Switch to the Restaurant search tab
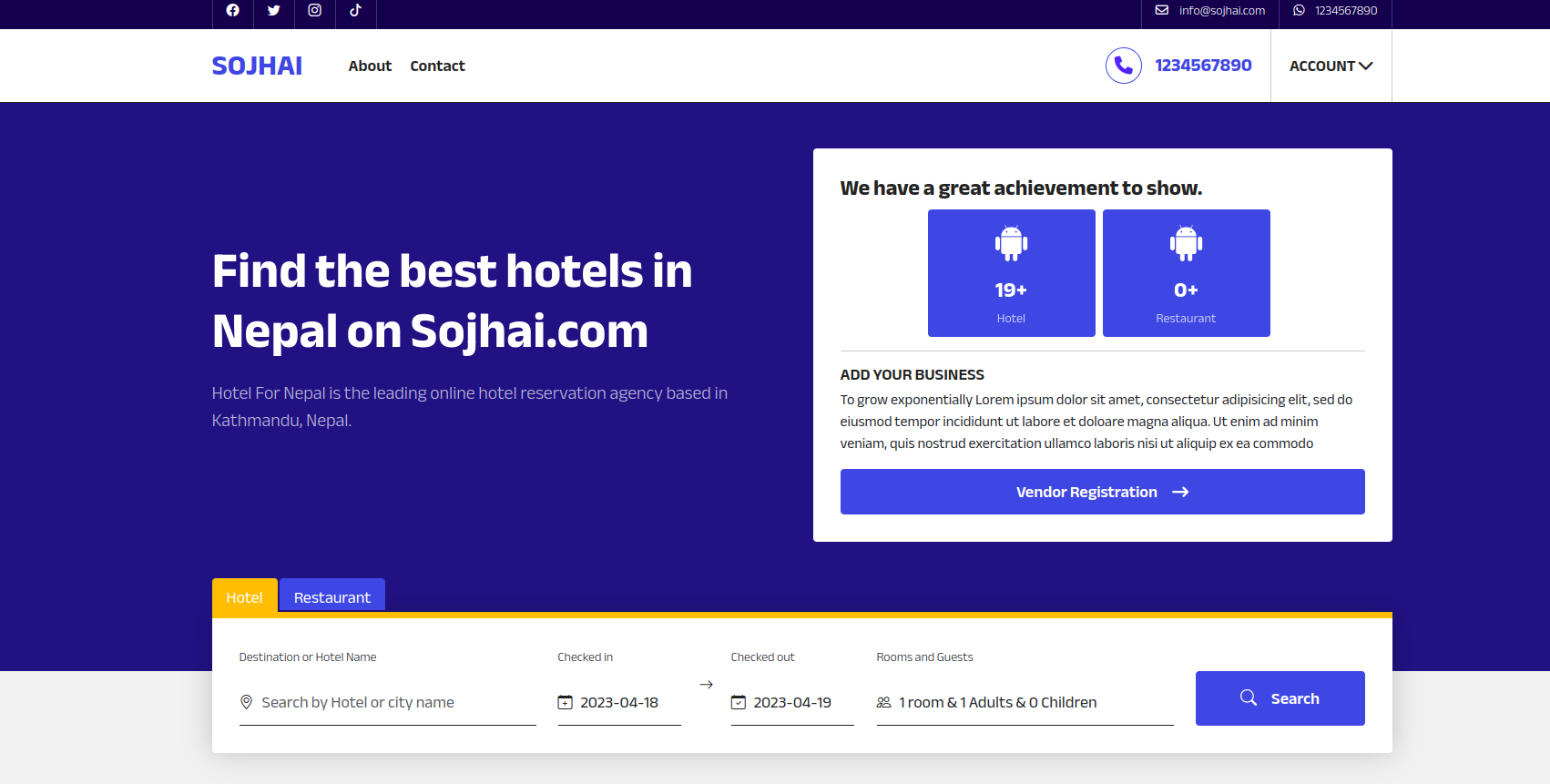 pos(332,597)
